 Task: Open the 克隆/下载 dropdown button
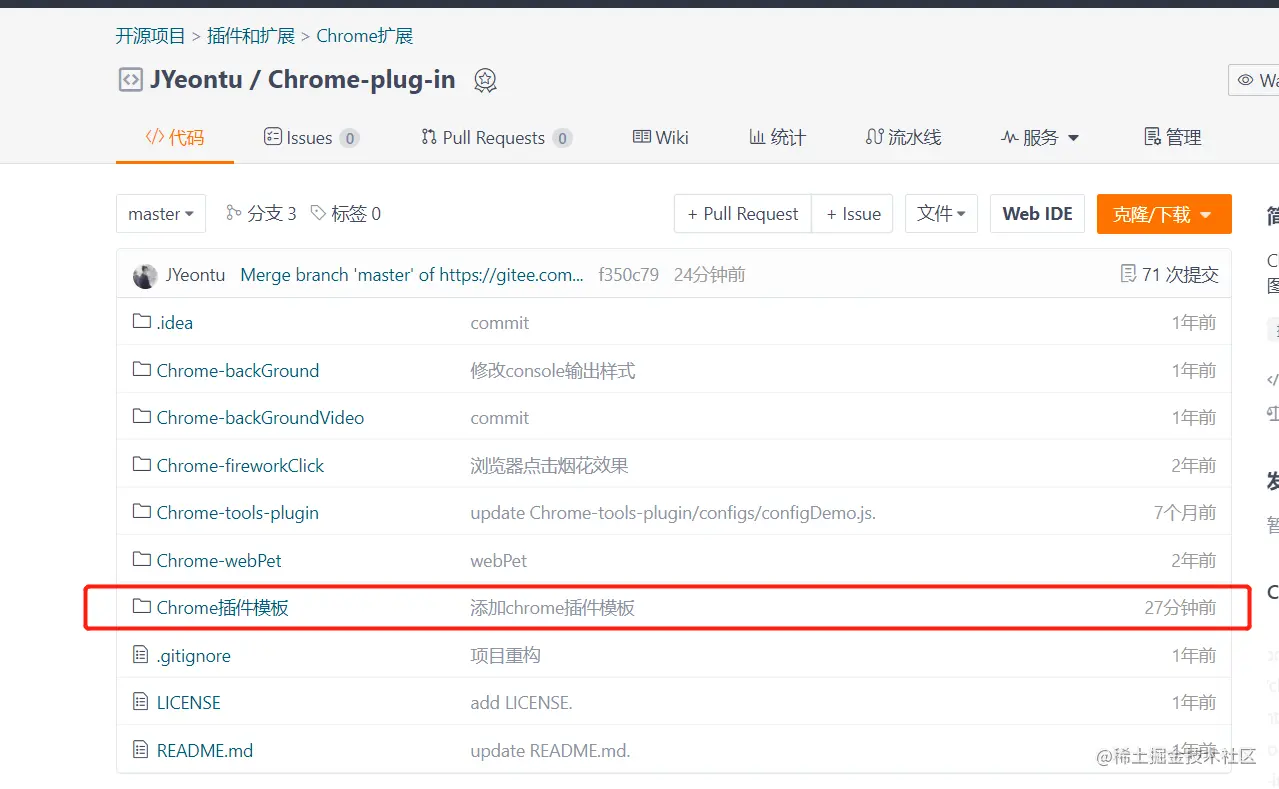click(x=1164, y=214)
